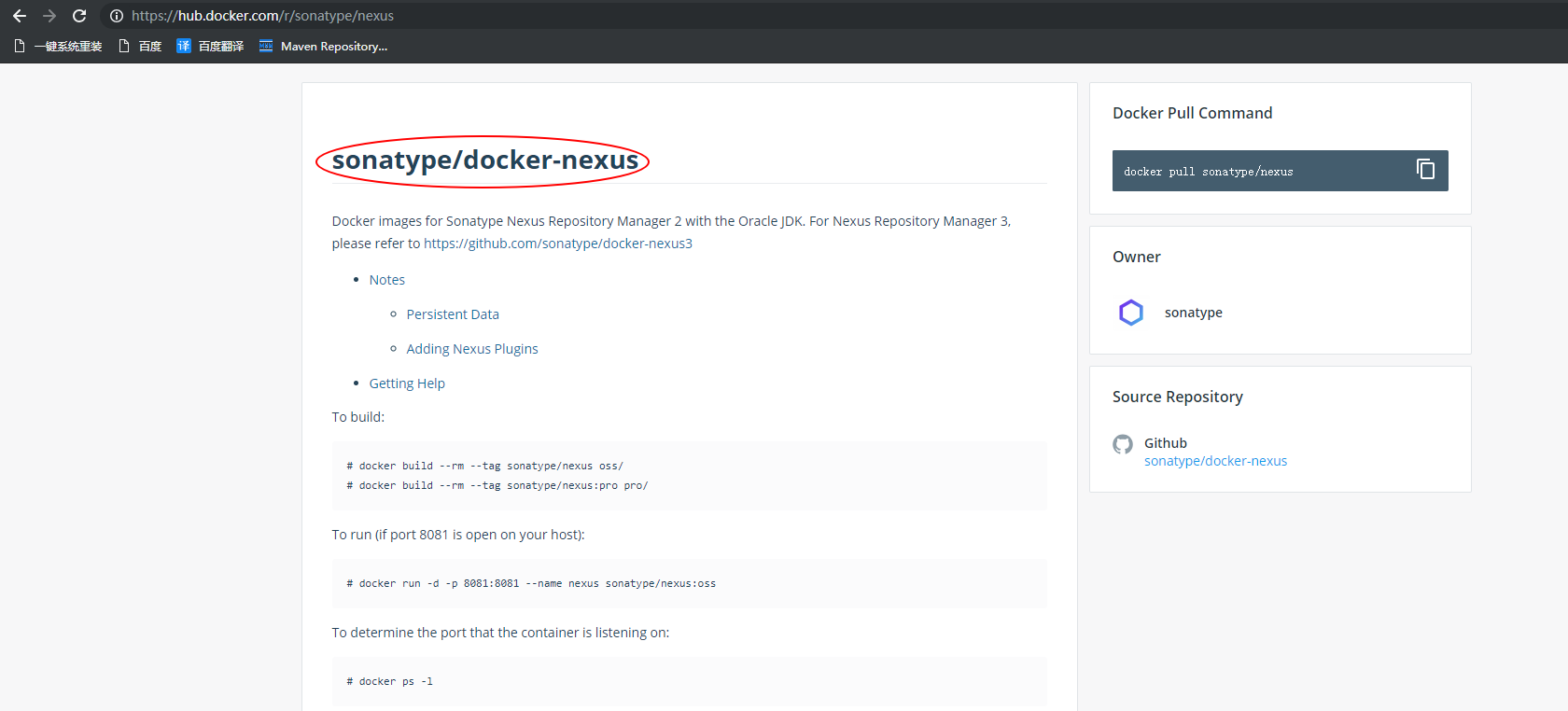Viewport: 1568px width, 711px height.
Task: Go back with the browser back arrow
Action: (x=20, y=16)
